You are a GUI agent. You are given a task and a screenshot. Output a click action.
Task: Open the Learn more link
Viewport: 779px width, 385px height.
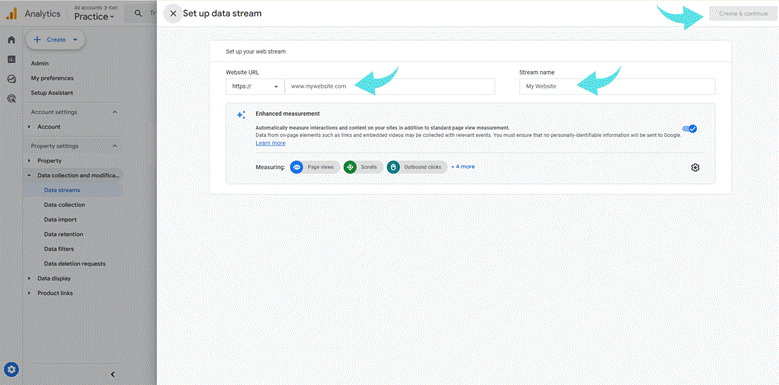tap(270, 143)
